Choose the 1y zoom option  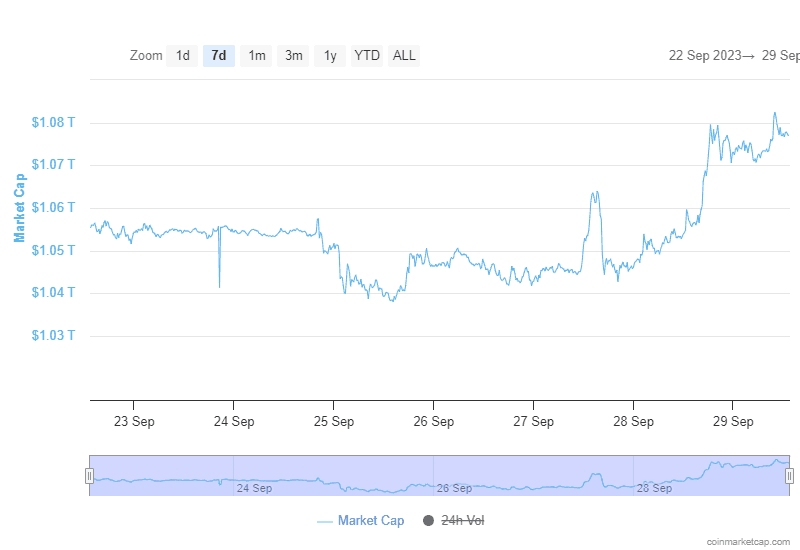330,56
